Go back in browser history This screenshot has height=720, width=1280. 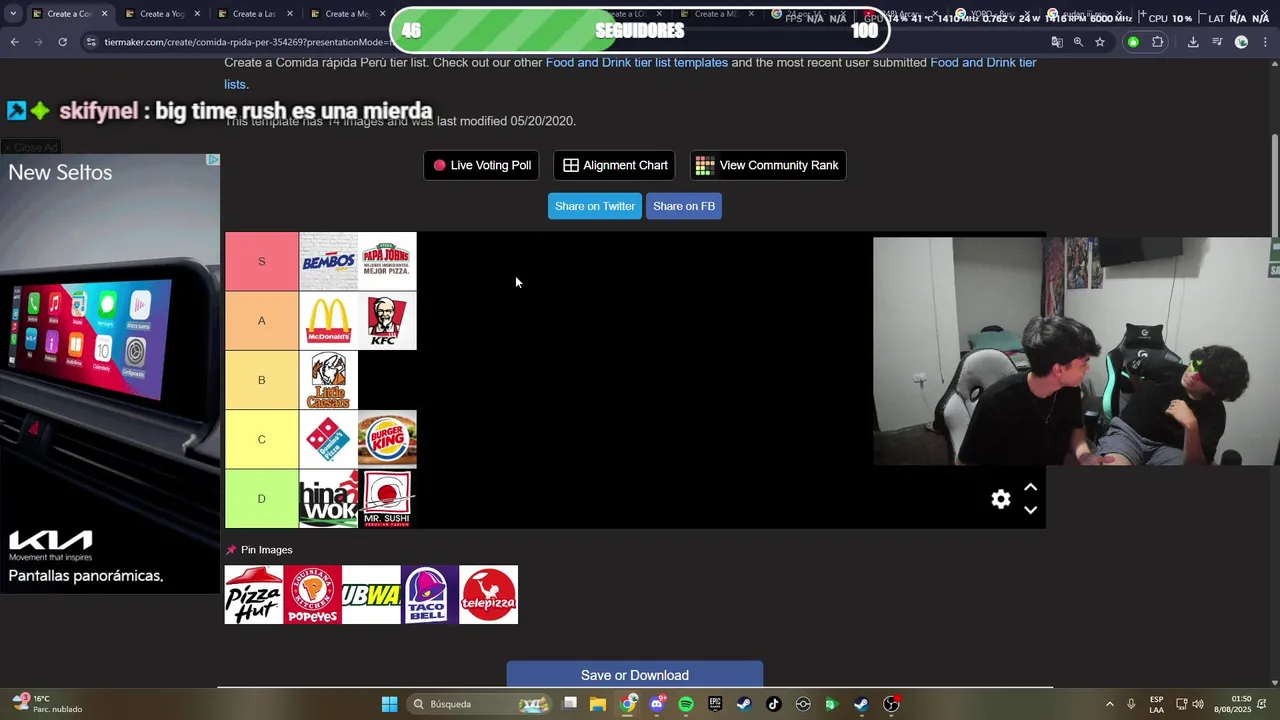(x=14, y=42)
